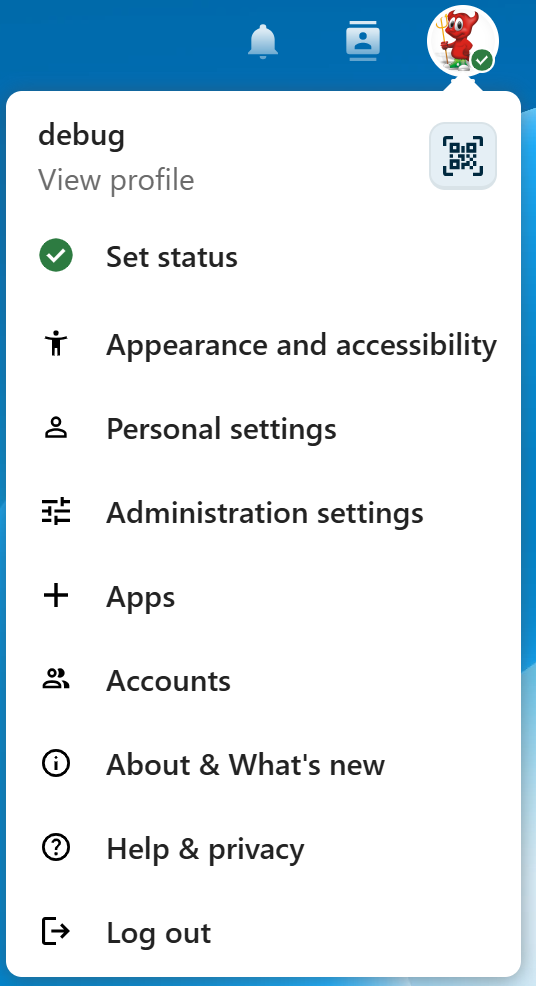Open Appearance and accessibility

(x=263, y=344)
